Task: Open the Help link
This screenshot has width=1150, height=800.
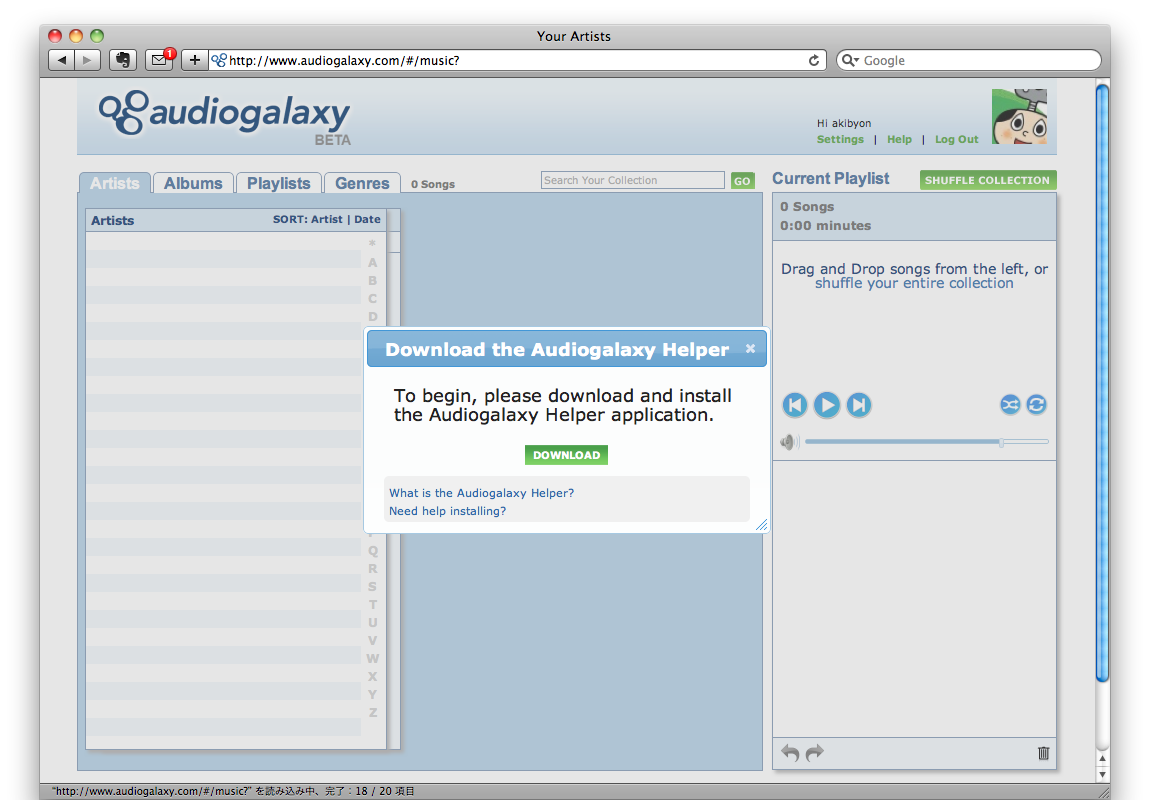Action: [x=899, y=139]
